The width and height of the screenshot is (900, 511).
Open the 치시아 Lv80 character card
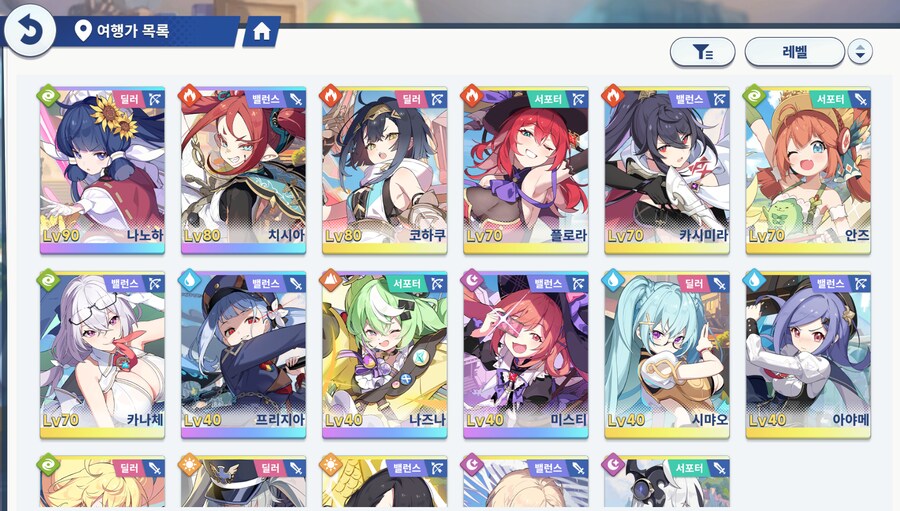[x=243, y=171]
